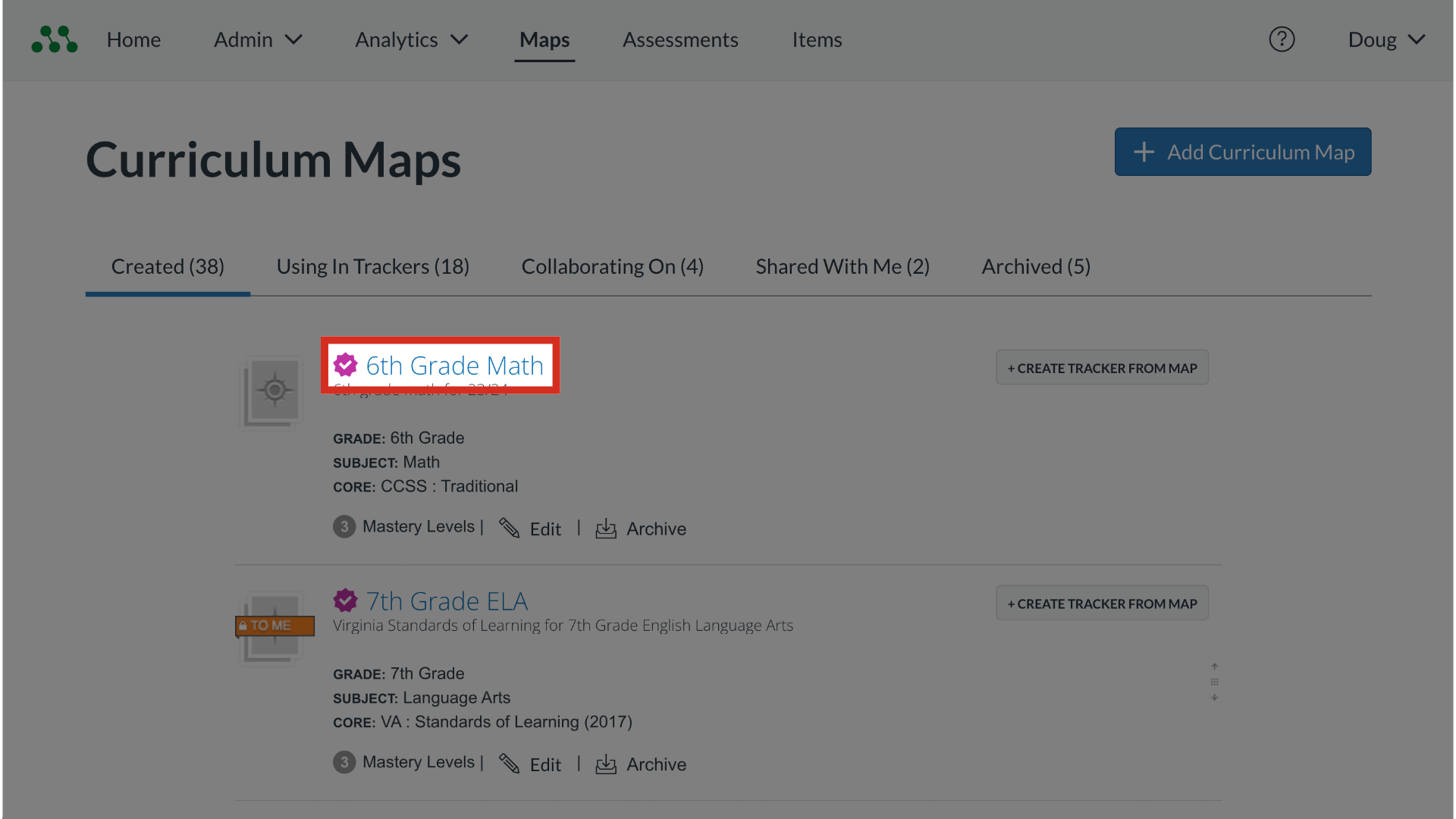Click the verified badge beside 6th Grade Math
Viewport: 1456px width, 819px height.
click(346, 365)
